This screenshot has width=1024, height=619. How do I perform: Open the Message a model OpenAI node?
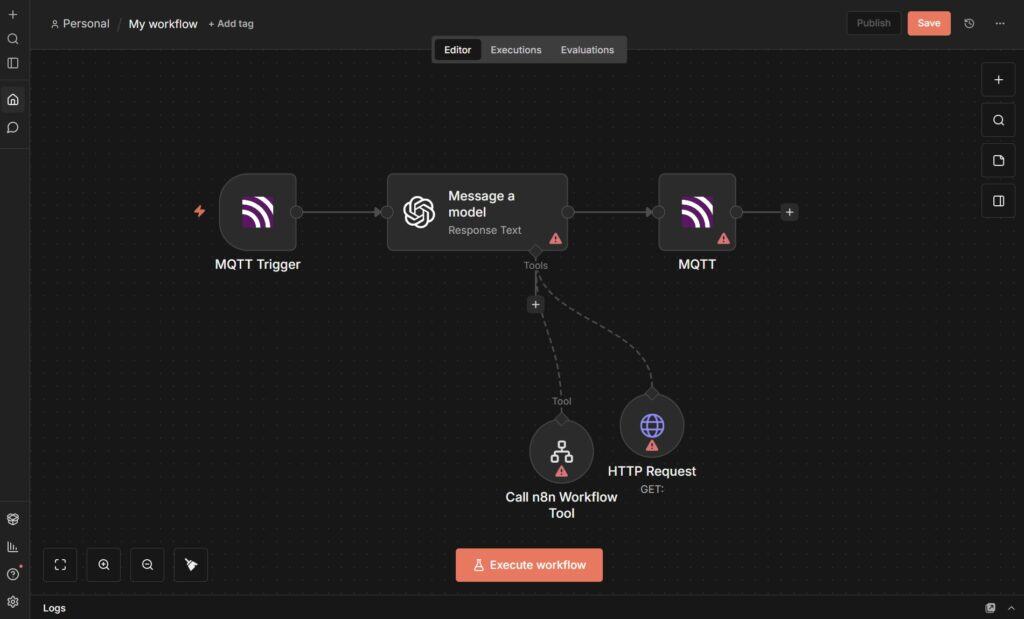pyautogui.click(x=476, y=212)
